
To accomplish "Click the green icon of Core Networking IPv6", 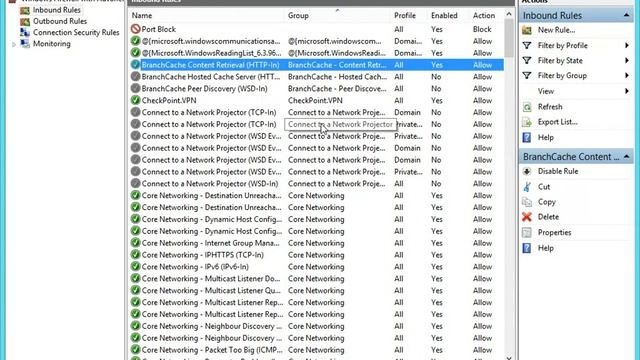I will pos(136,266).
